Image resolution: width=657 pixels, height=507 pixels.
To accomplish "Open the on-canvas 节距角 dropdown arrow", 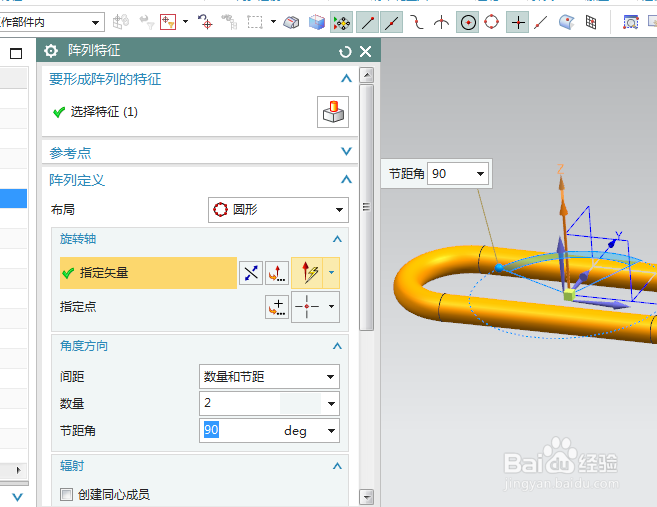I will [480, 173].
